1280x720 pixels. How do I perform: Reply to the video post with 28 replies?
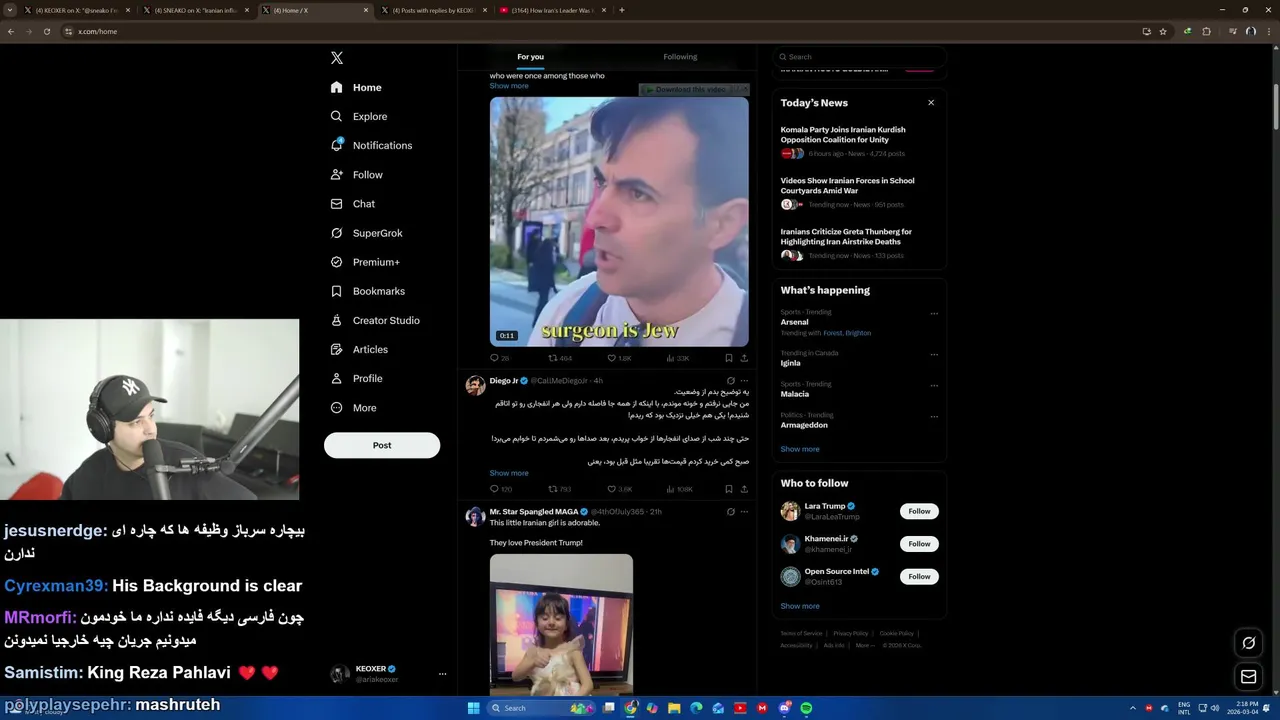499,358
